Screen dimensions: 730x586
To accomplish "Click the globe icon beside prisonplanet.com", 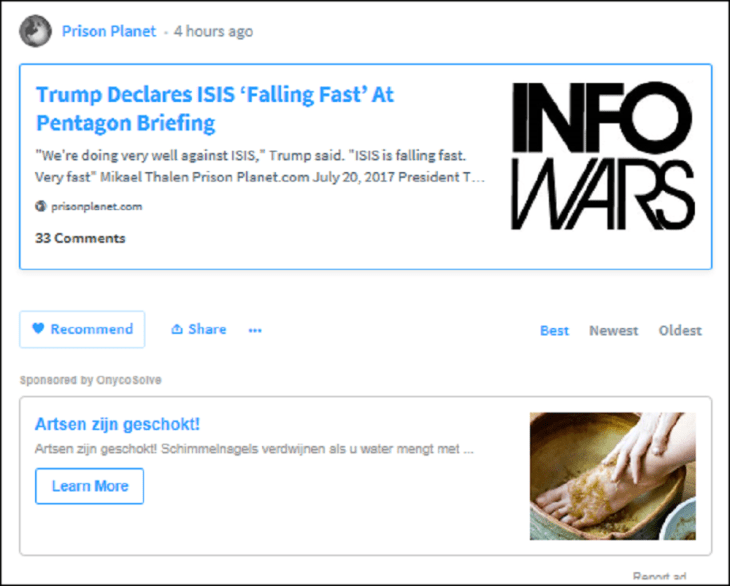I will click(41, 207).
